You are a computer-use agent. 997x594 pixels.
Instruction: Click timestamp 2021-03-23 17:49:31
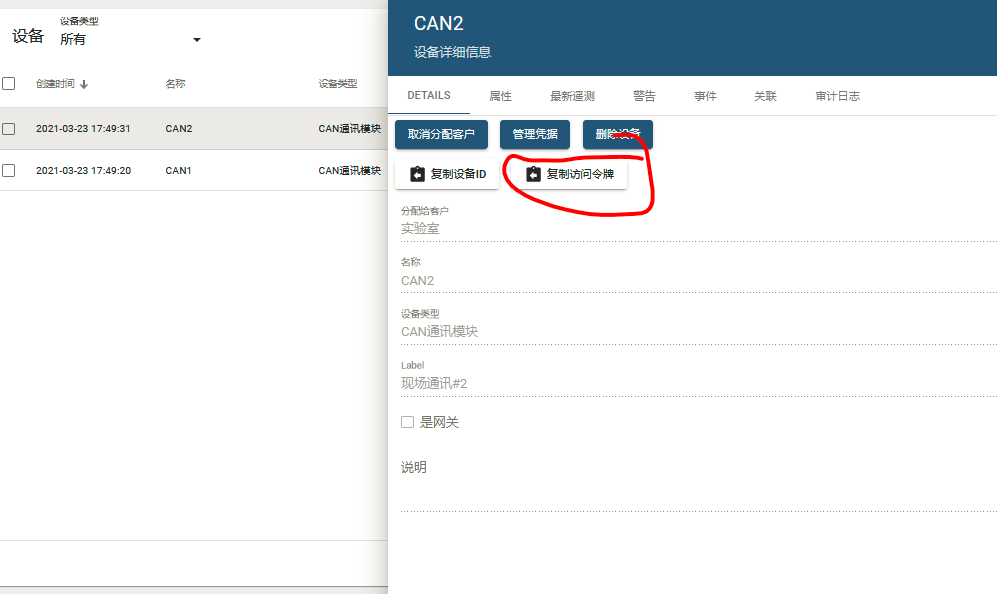click(83, 128)
